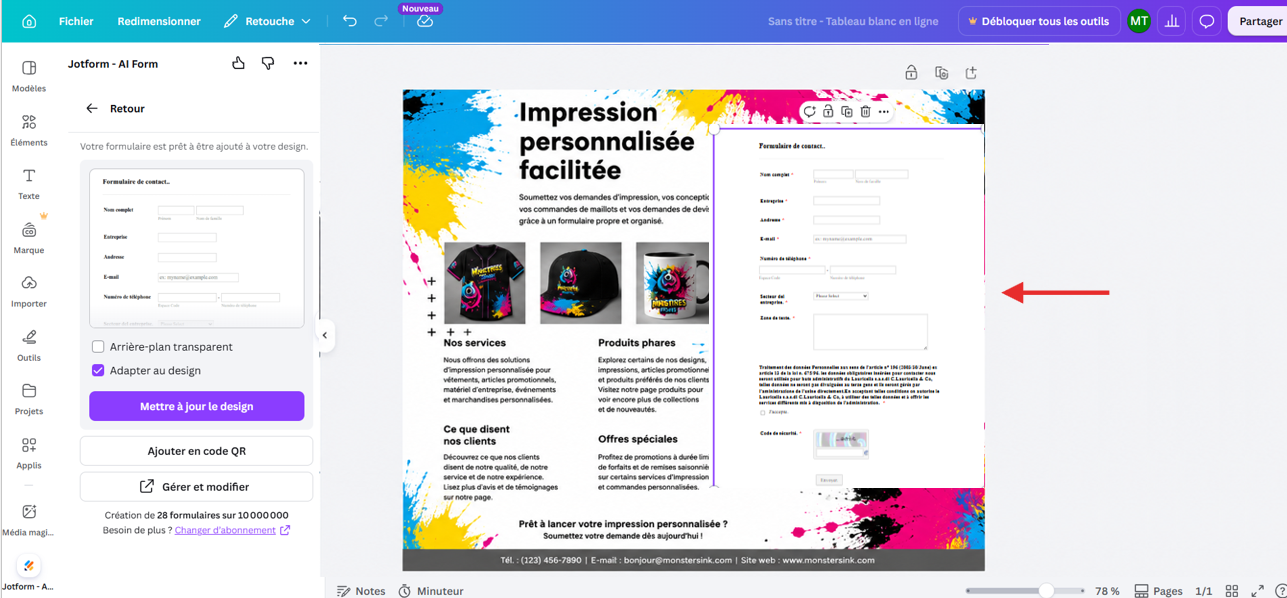1287x598 pixels.
Task: Add a new page icon above the canvas
Action: [x=971, y=72]
